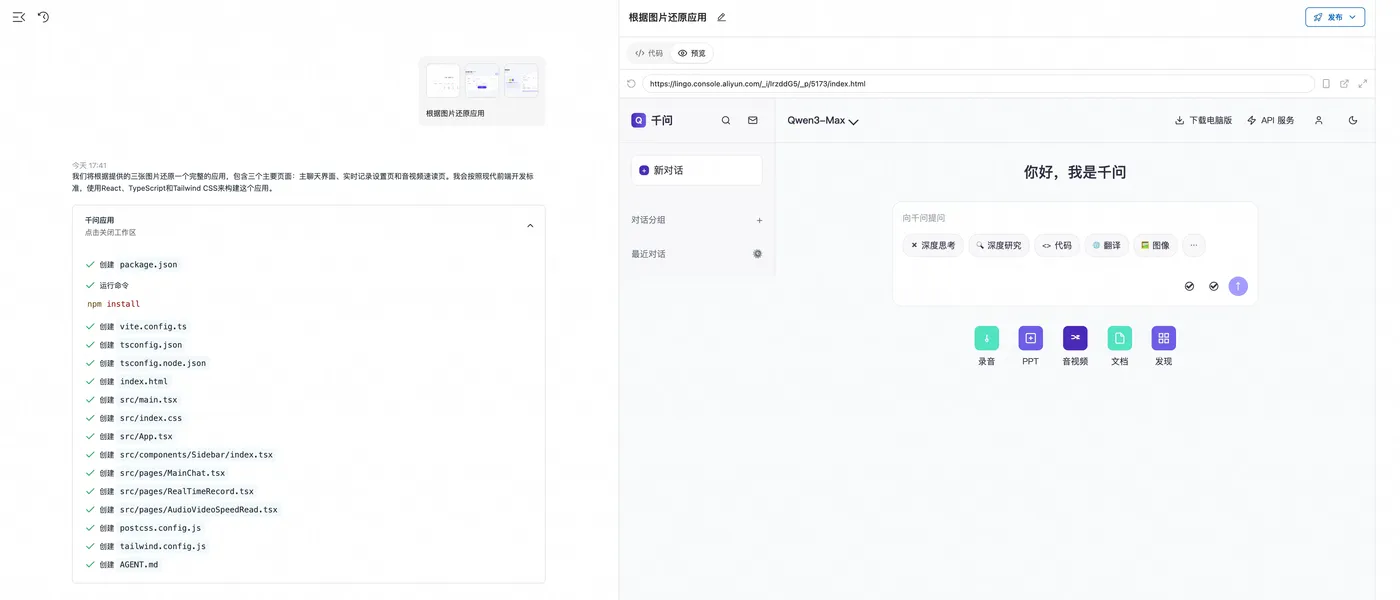
Task: Switch to the 代码 code tab
Action: [649, 53]
